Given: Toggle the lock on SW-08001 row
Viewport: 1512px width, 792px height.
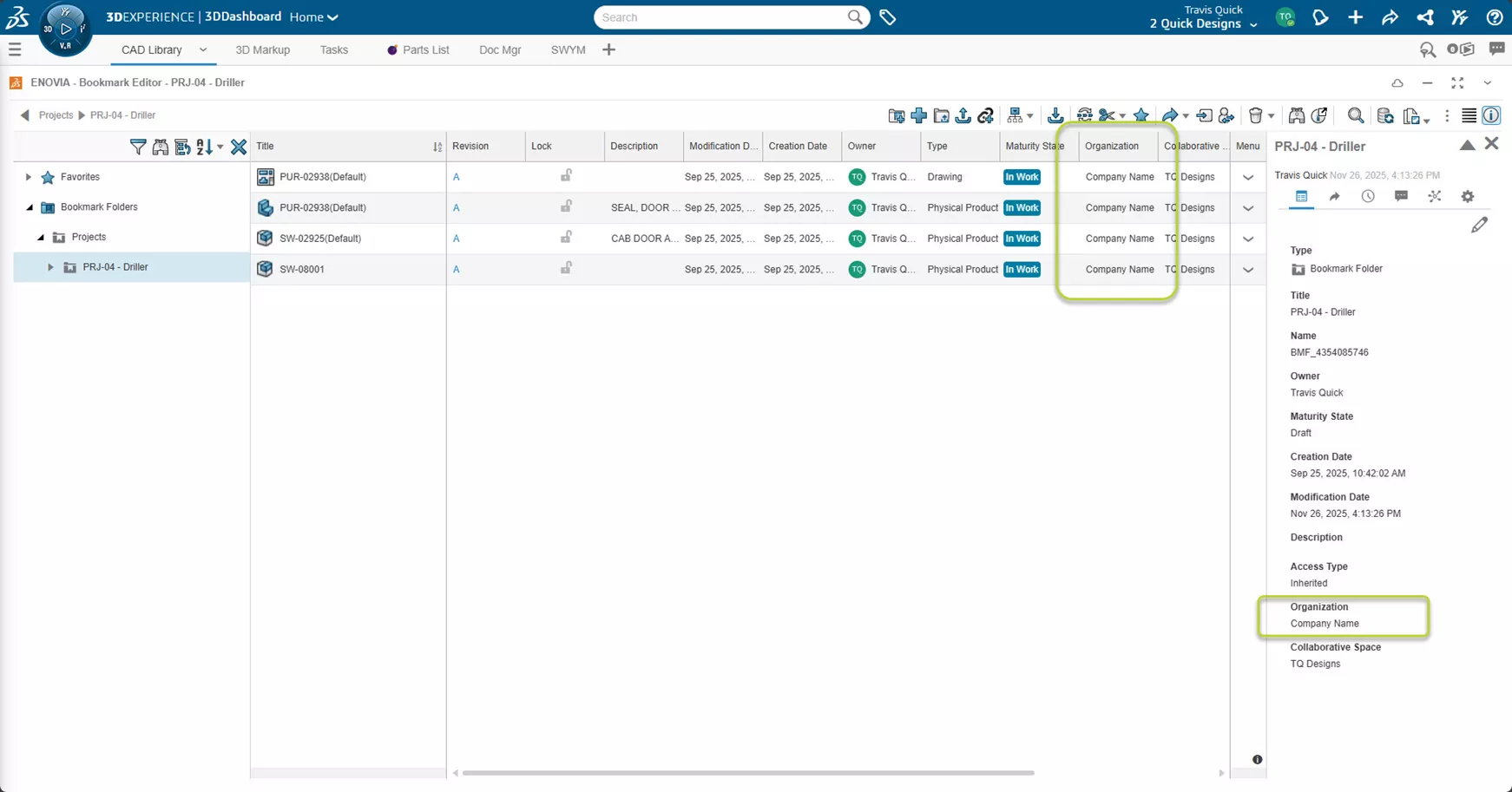Looking at the screenshot, I should [565, 269].
